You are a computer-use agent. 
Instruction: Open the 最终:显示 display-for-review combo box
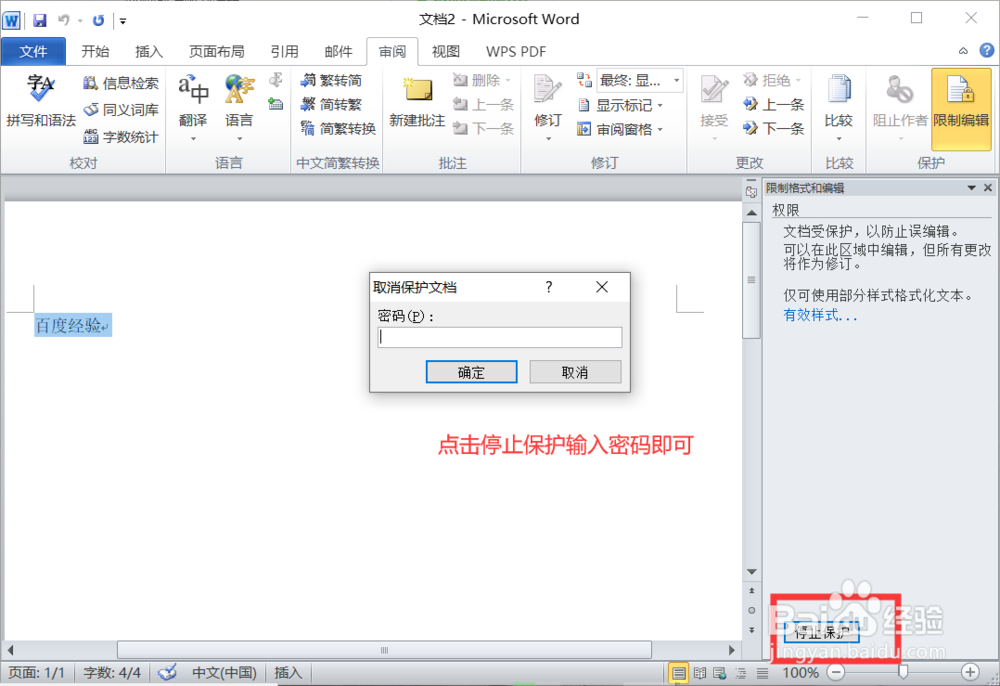(x=638, y=80)
